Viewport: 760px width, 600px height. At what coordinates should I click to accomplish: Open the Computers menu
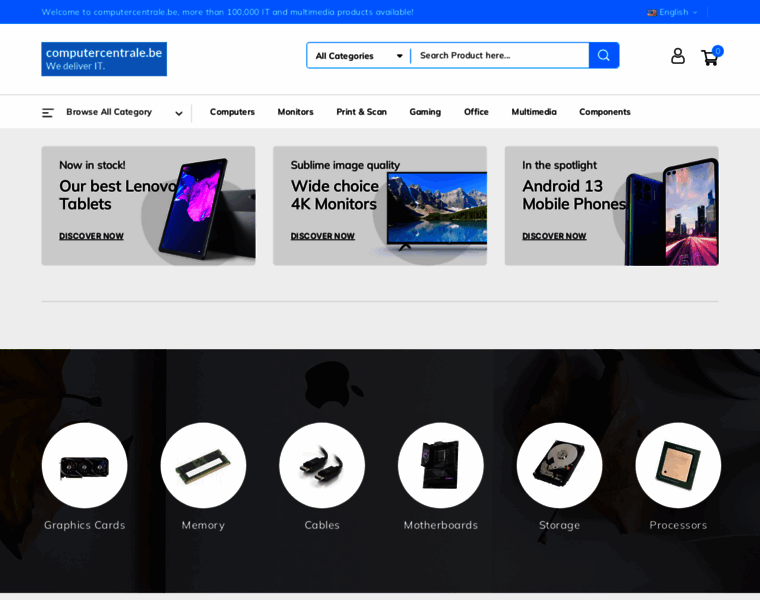coord(232,112)
